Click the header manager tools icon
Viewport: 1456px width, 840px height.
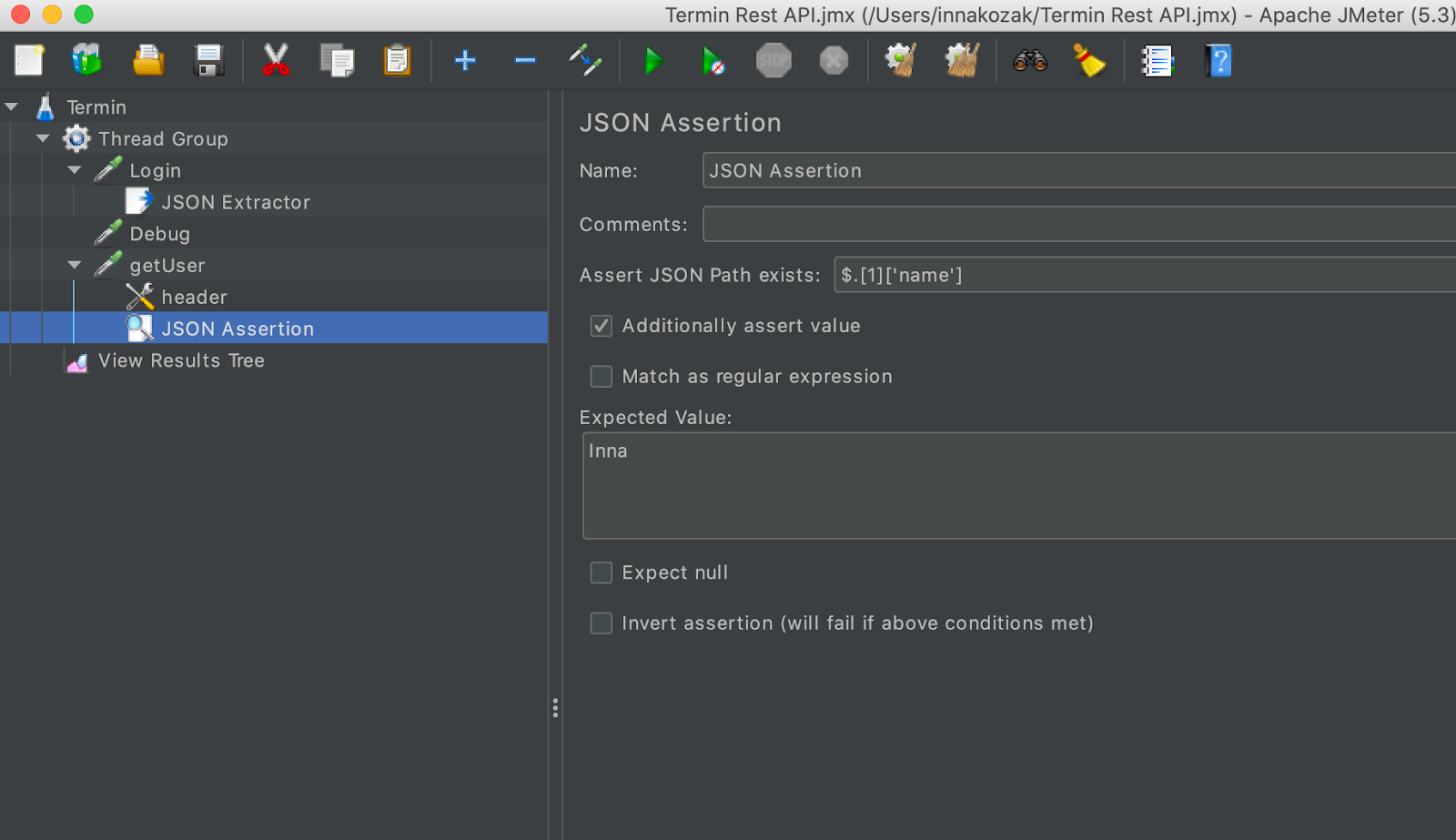139,297
